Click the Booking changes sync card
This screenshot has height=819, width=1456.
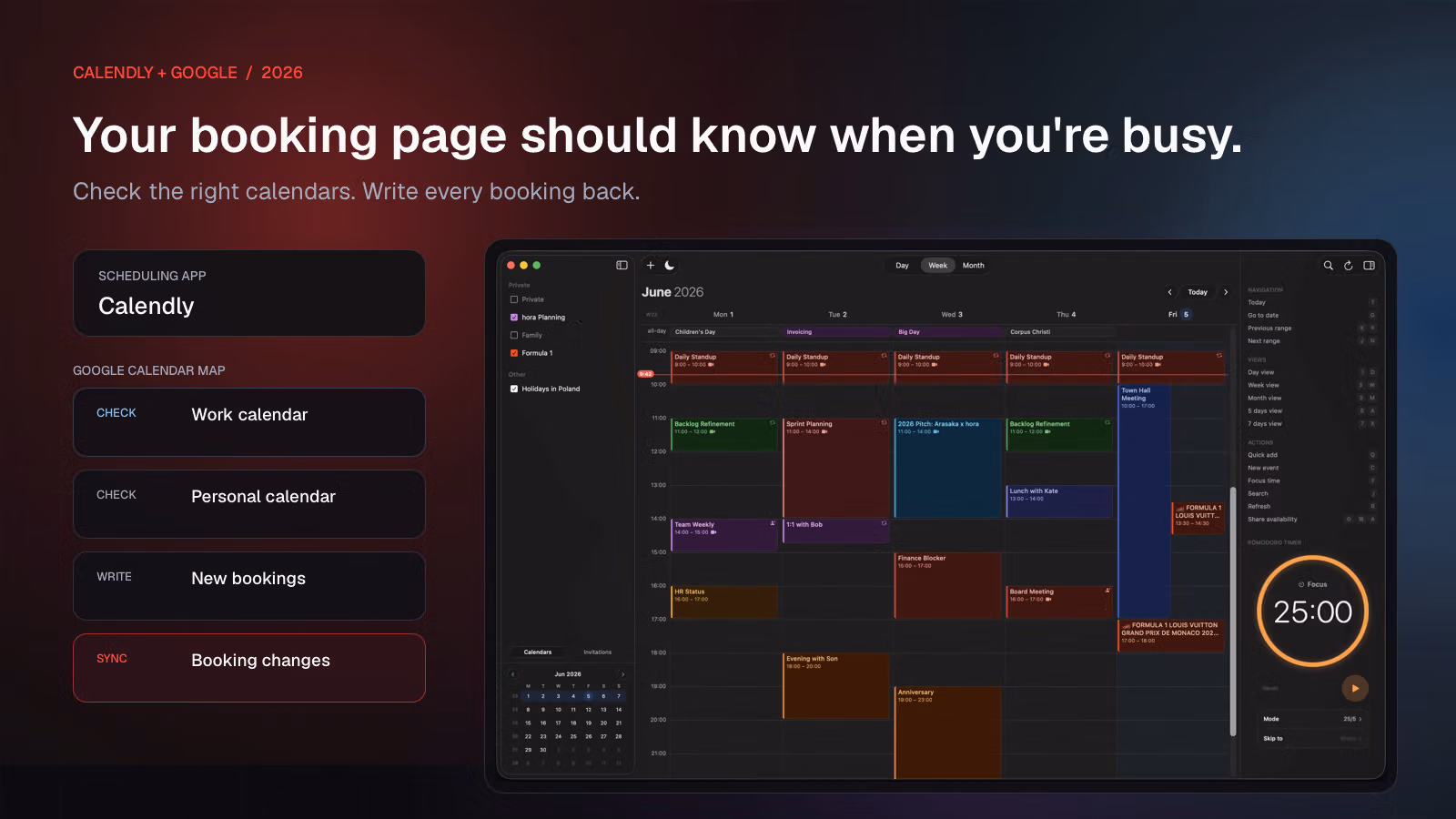tap(249, 668)
